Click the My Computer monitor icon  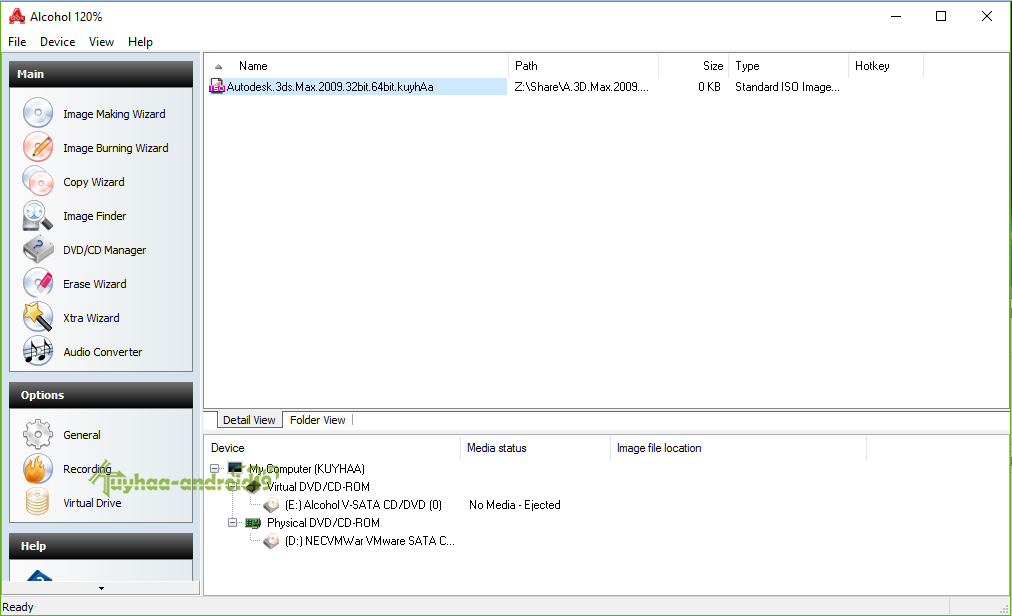click(x=236, y=468)
